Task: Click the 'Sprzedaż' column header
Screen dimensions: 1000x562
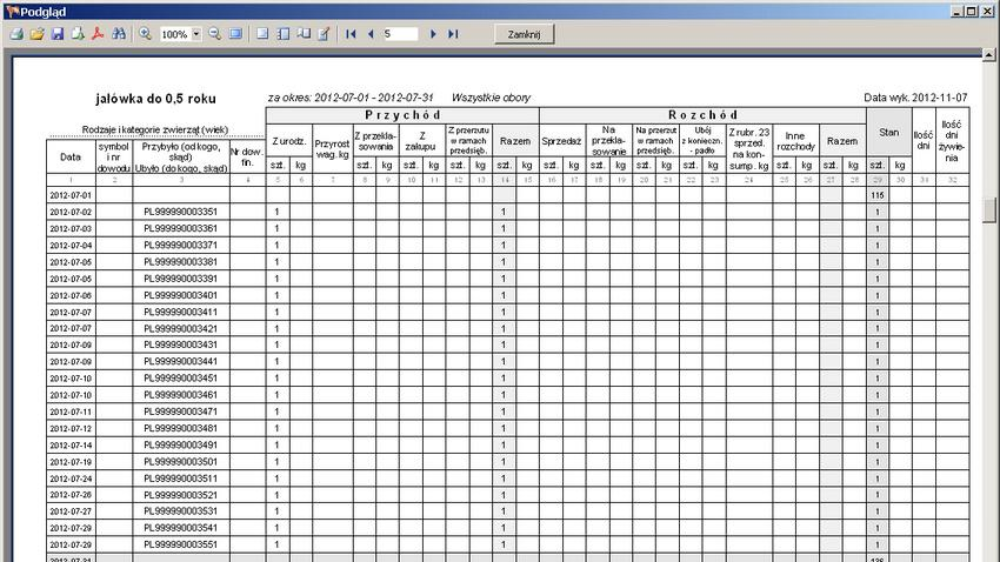Action: click(x=562, y=141)
